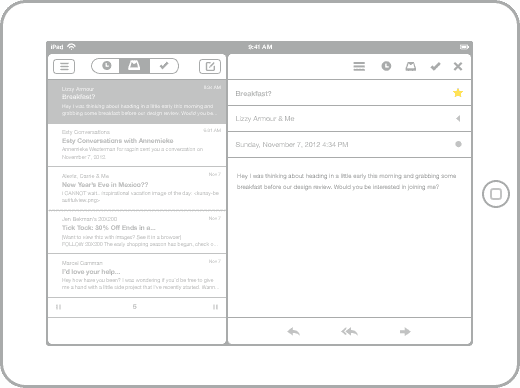
Task: Click the message count 5 in footer
Action: tap(135, 307)
